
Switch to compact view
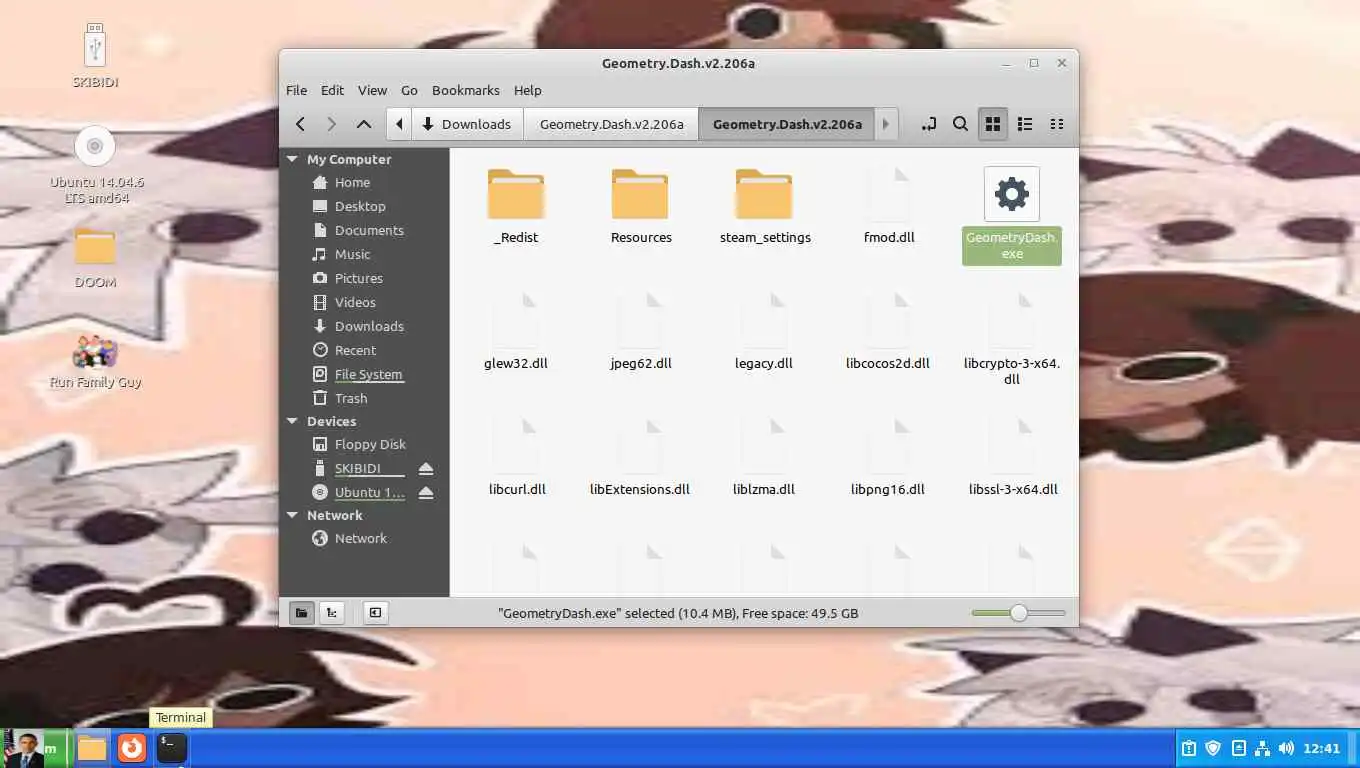pos(1057,124)
